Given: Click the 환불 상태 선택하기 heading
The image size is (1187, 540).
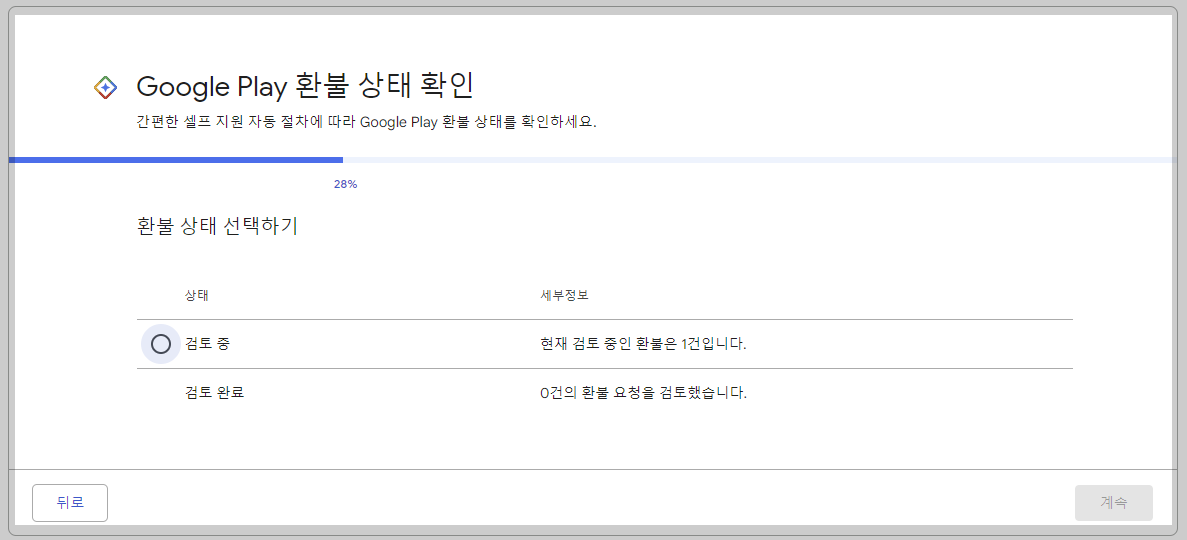Looking at the screenshot, I should pyautogui.click(x=217, y=226).
